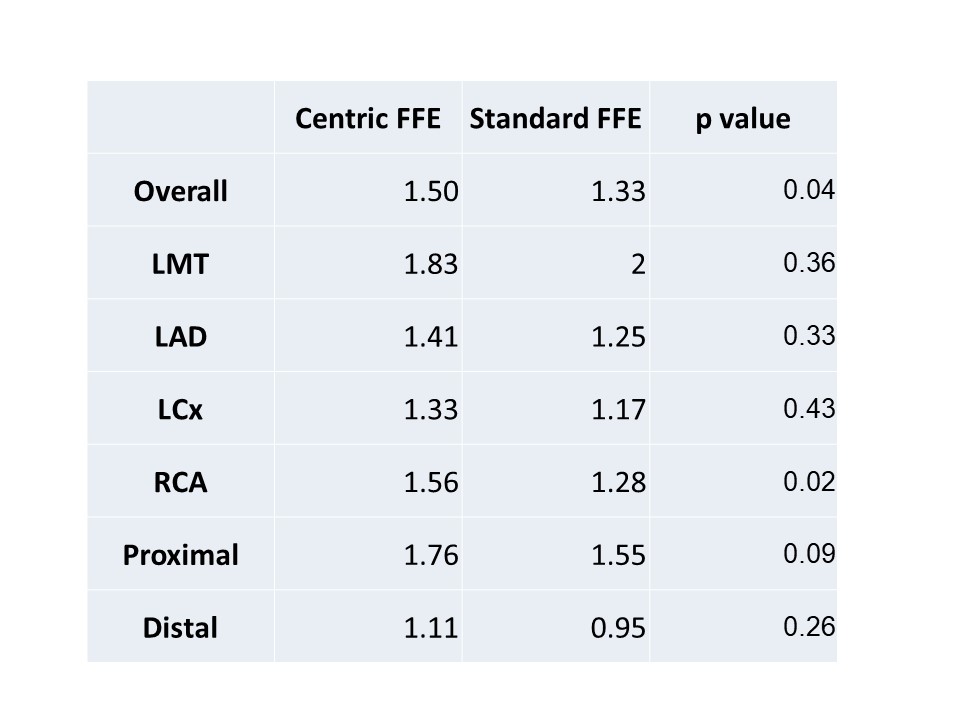Click the Proximal row label
960x720 pixels.
coord(181,554)
